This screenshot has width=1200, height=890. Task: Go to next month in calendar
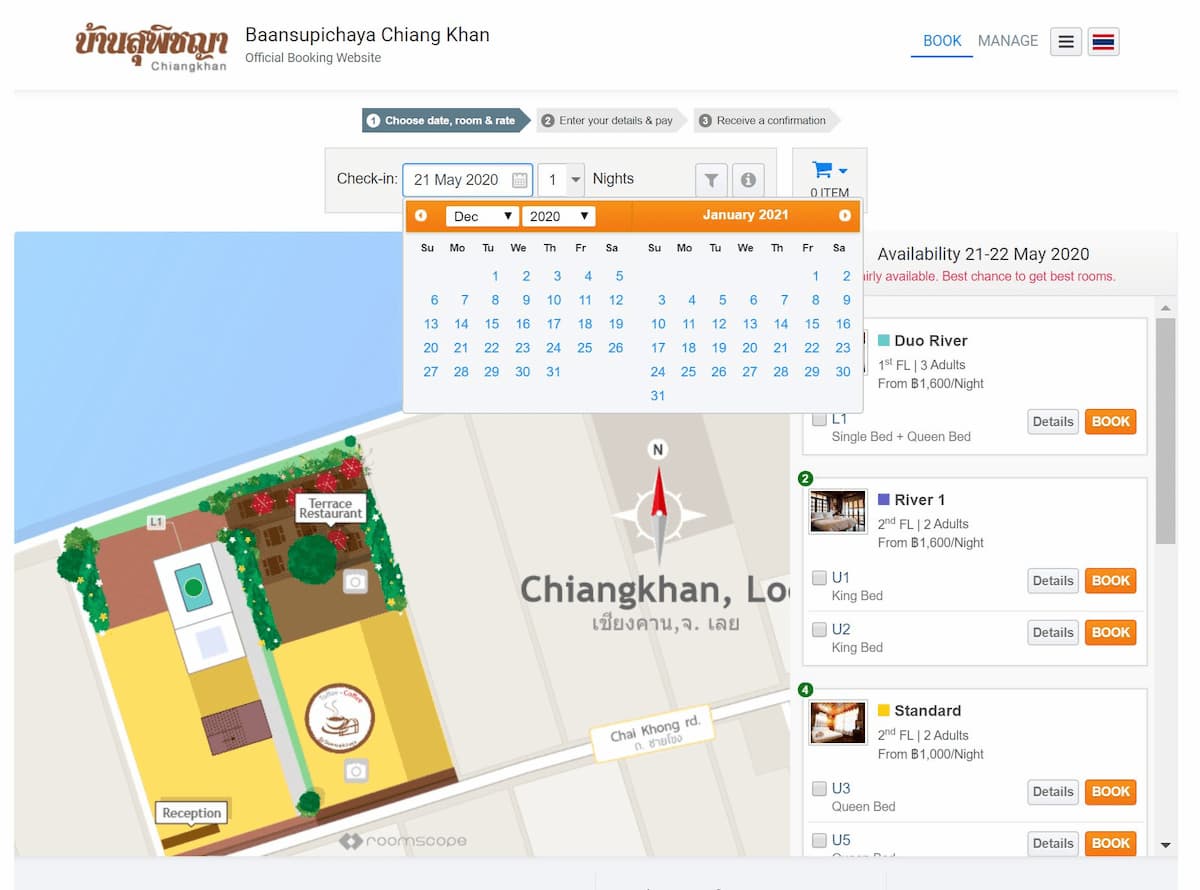(x=845, y=216)
